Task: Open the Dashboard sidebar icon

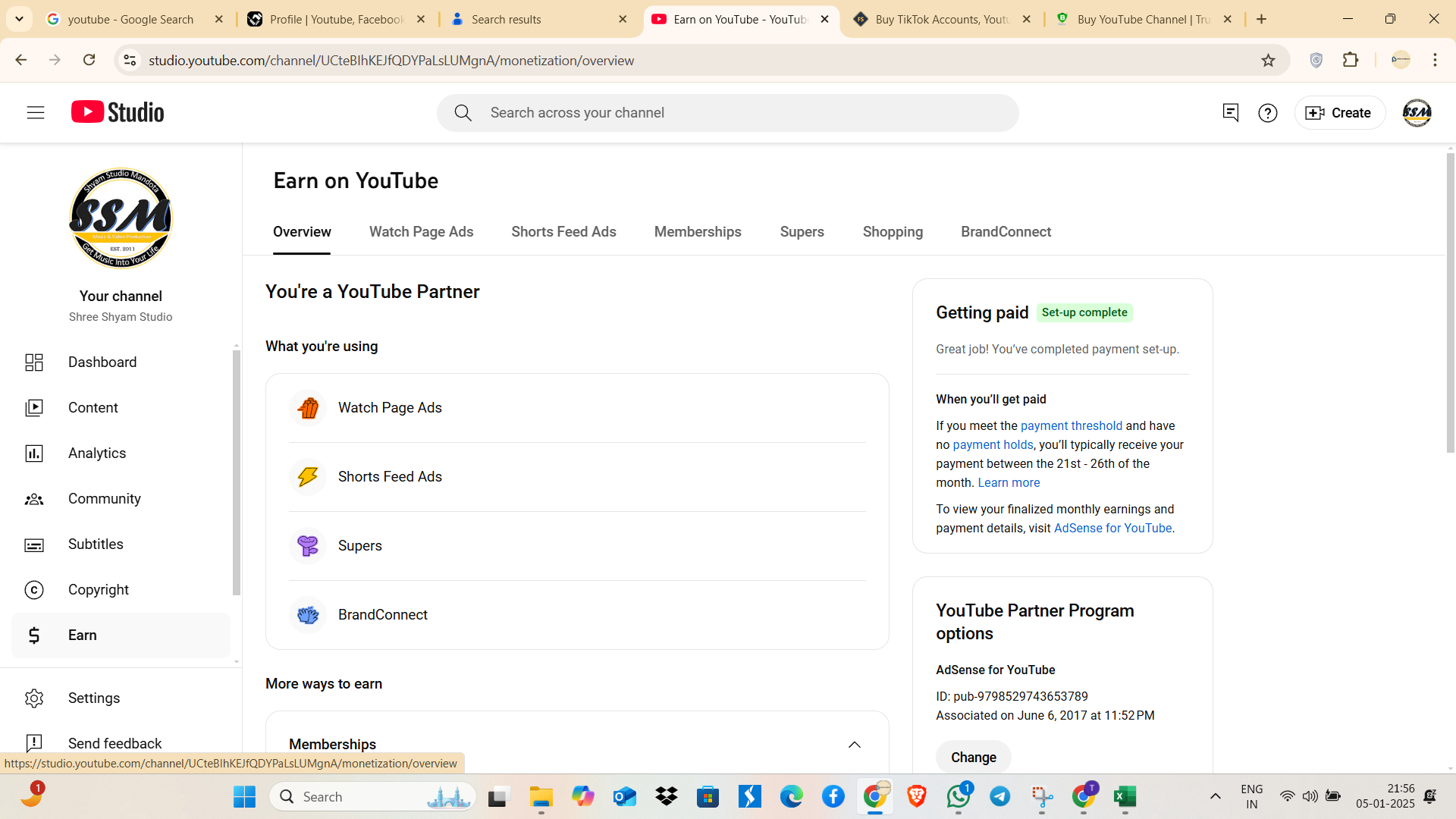Action: tap(34, 362)
